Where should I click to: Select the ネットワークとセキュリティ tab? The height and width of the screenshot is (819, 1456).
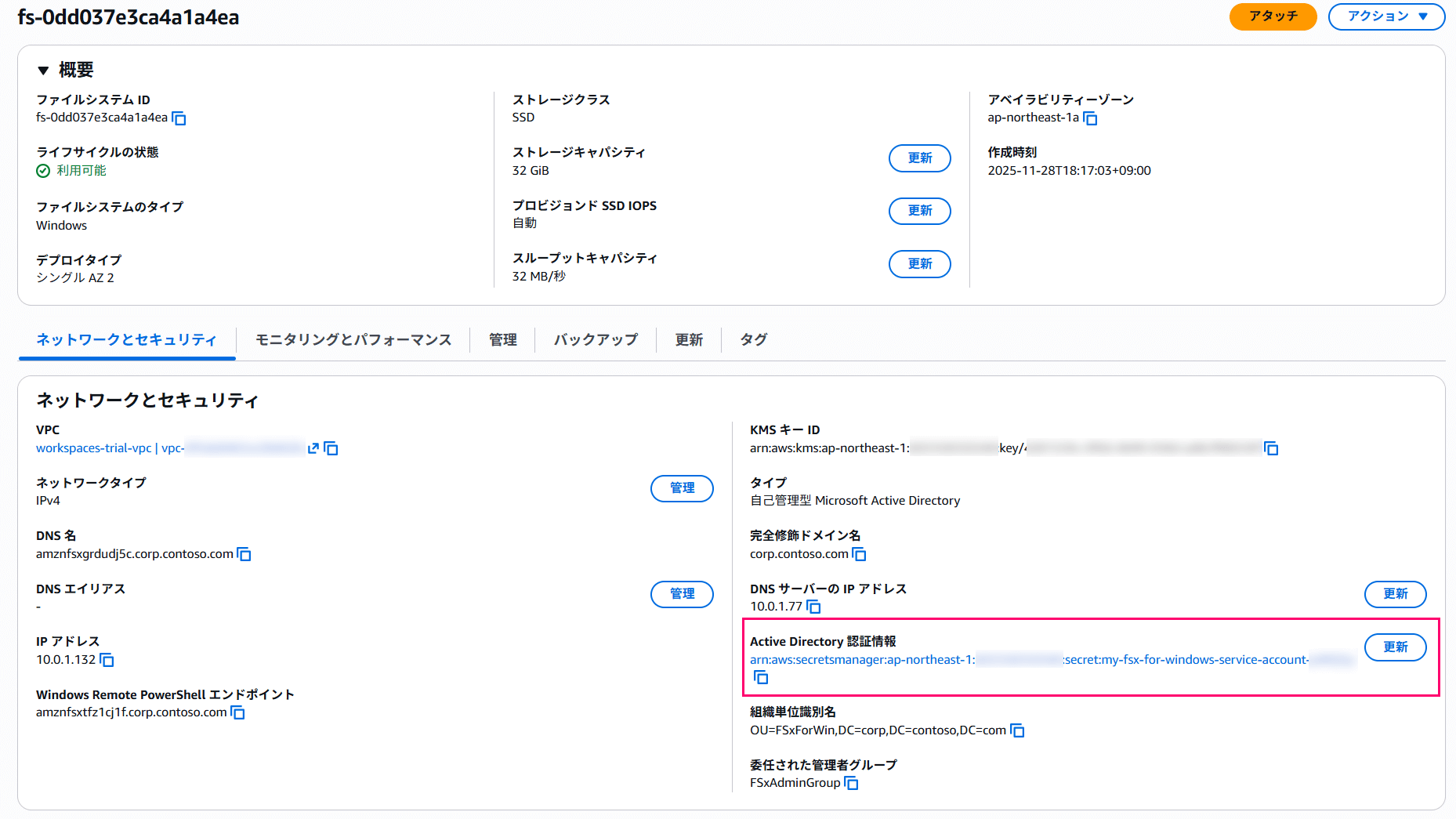[126, 339]
